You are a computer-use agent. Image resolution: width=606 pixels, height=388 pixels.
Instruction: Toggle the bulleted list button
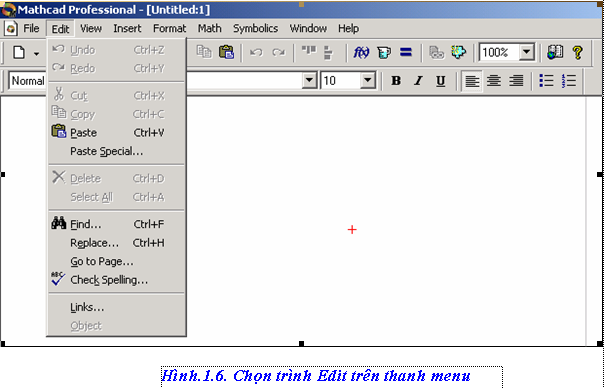[546, 81]
